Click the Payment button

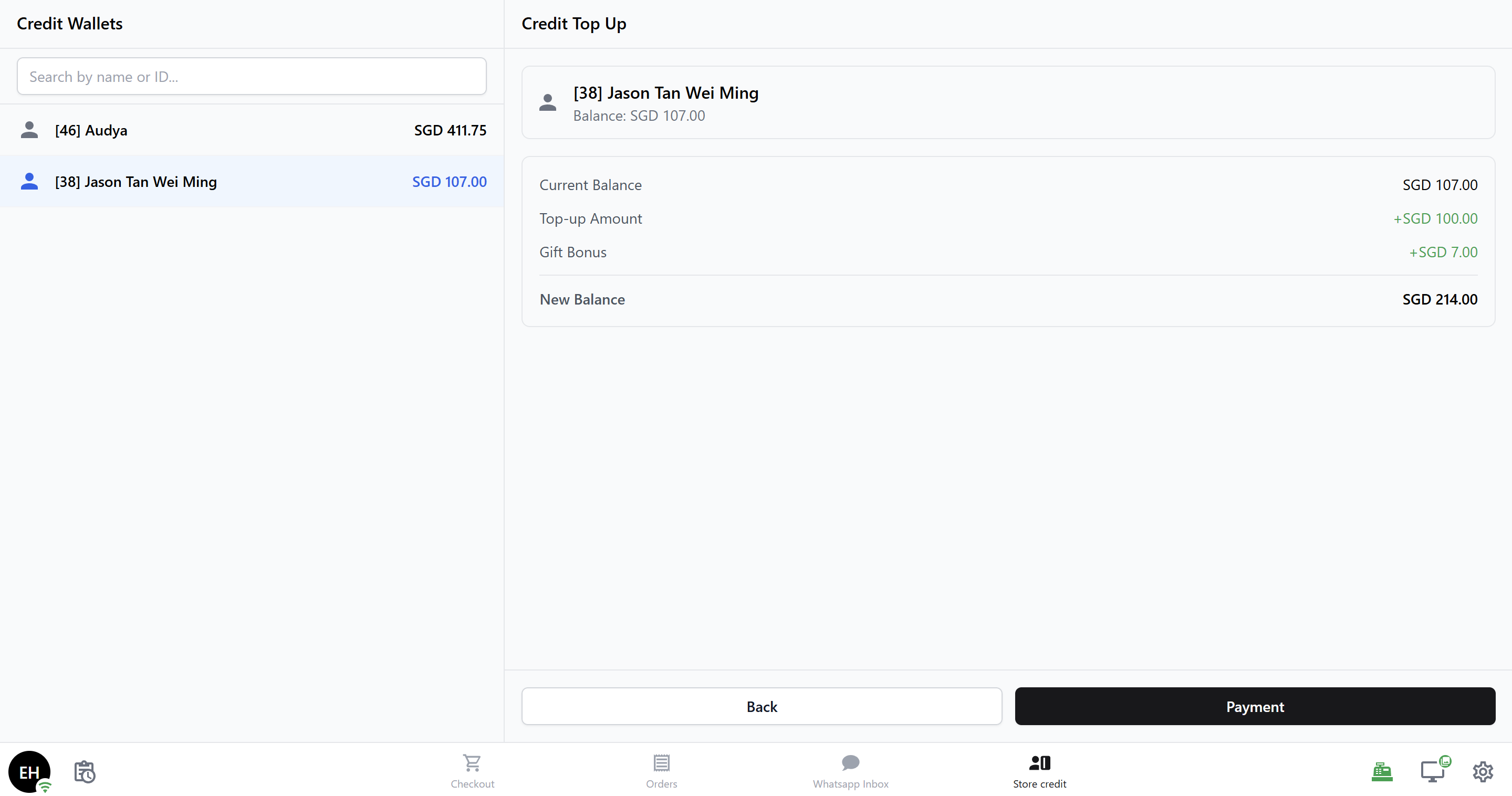click(1254, 706)
